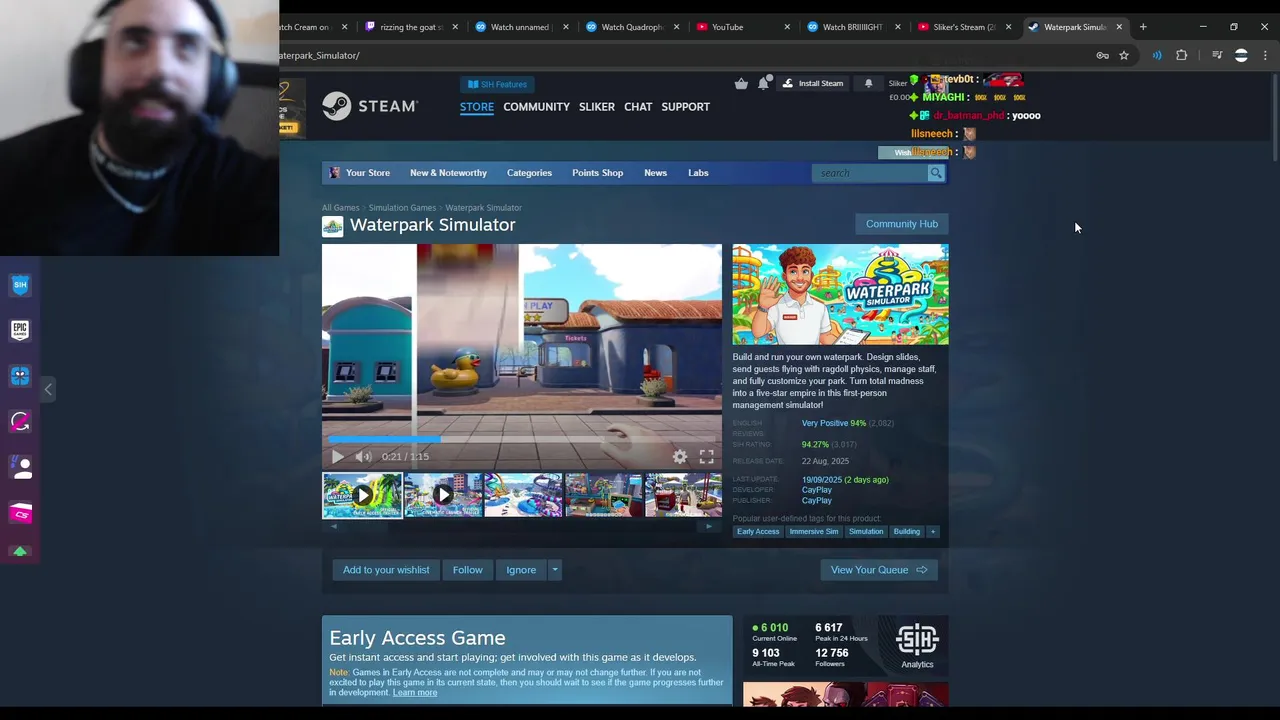
Task: Open the Your Store menu
Action: [x=360, y=173]
